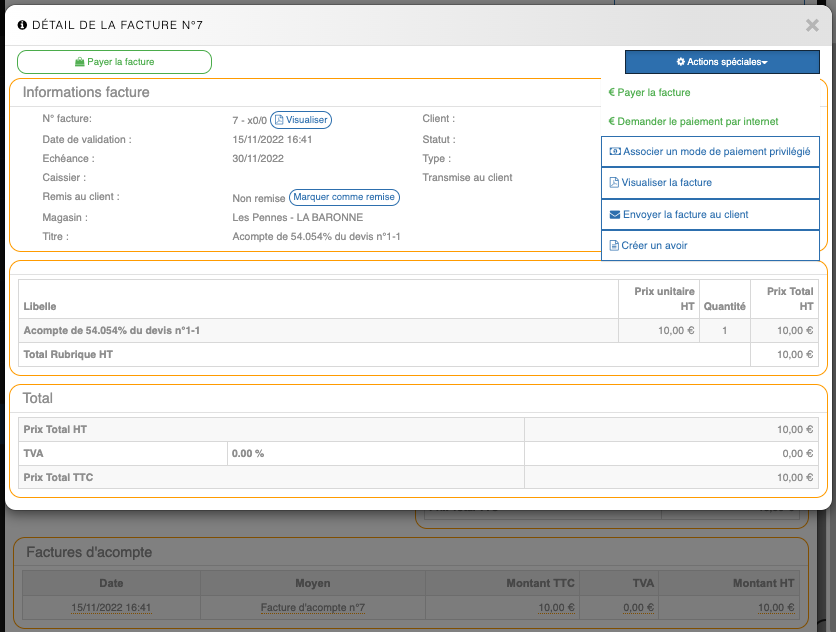
Task: Collapse the Actions spéciales dropdown
Action: pos(722,62)
